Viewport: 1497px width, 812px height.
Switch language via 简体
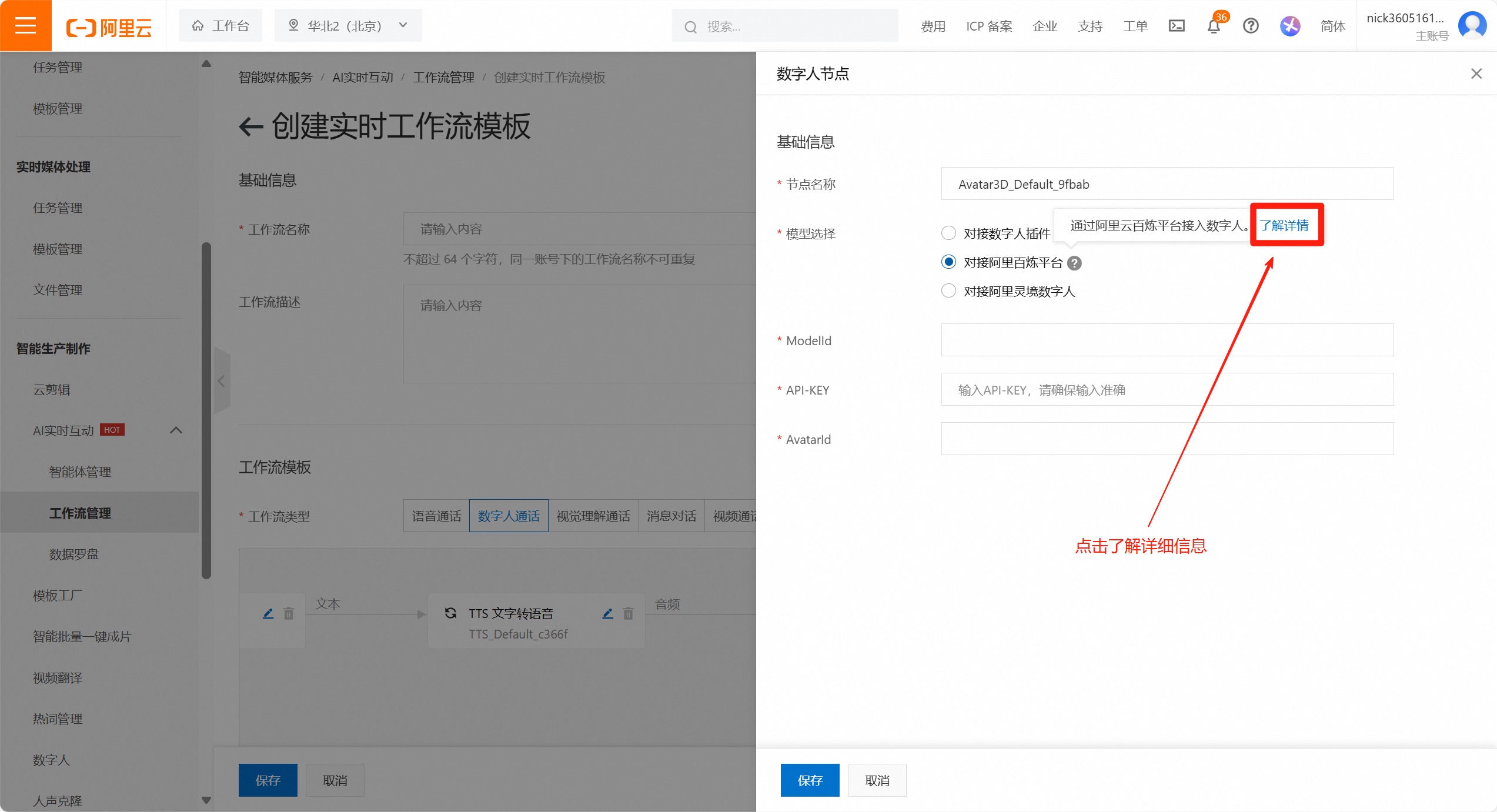1333,26
